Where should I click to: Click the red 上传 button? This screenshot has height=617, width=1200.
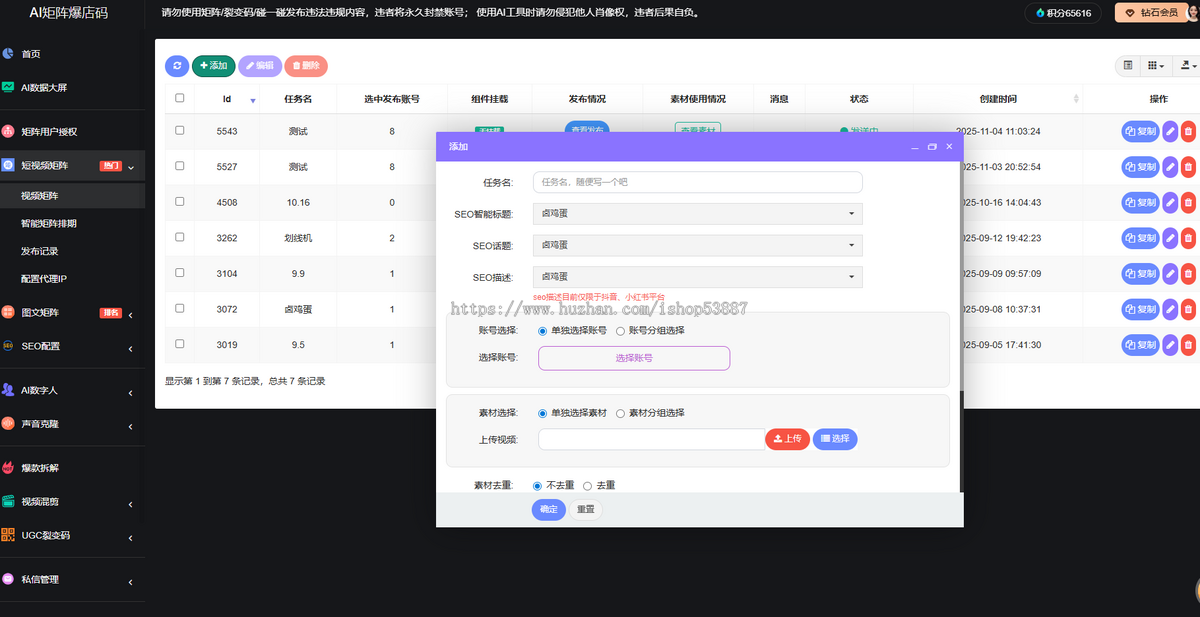coord(788,439)
